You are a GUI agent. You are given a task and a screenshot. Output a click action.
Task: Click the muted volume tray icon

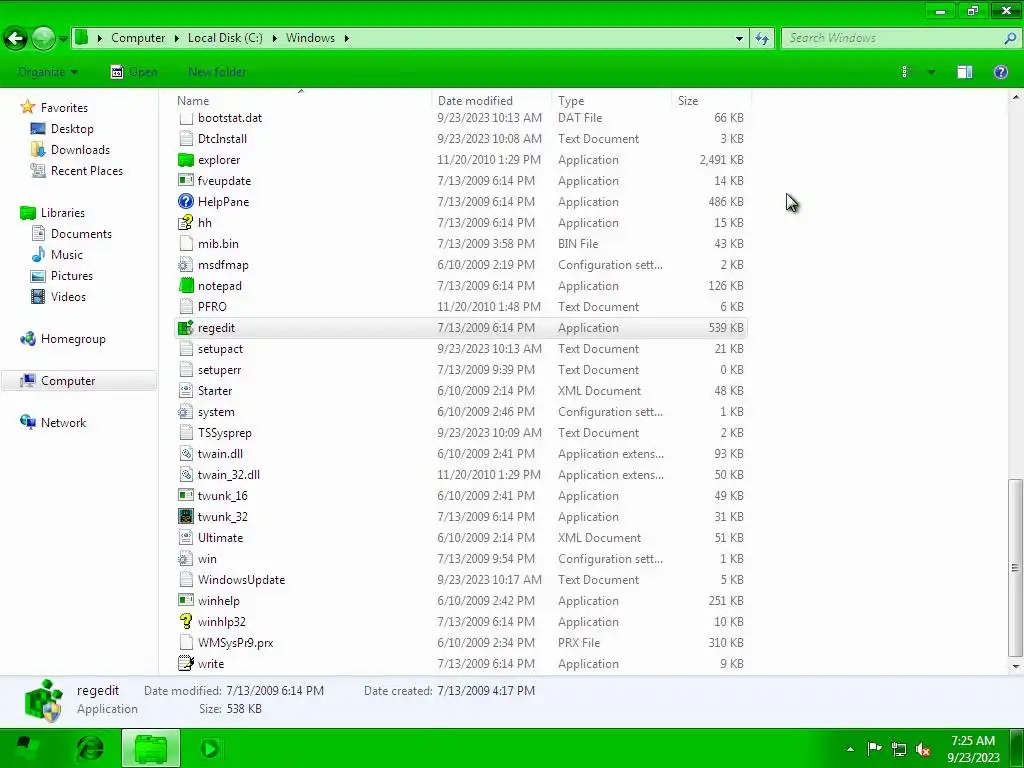923,749
